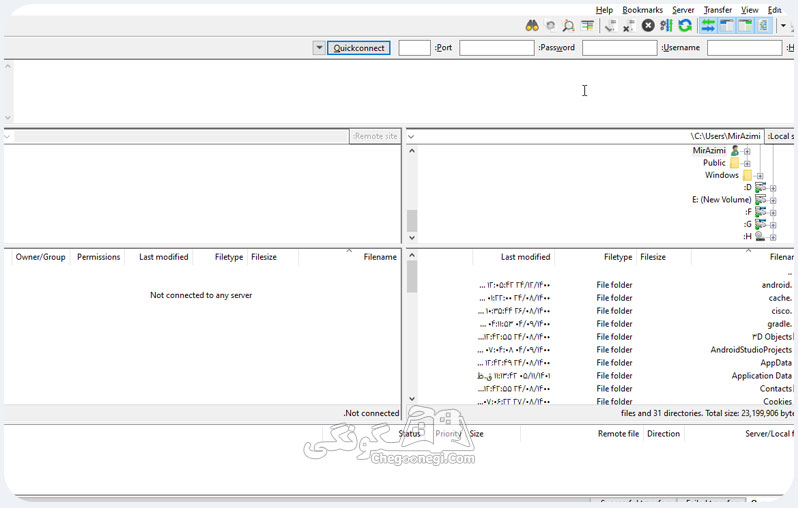Toggle processing of the transfer queue

point(666,25)
